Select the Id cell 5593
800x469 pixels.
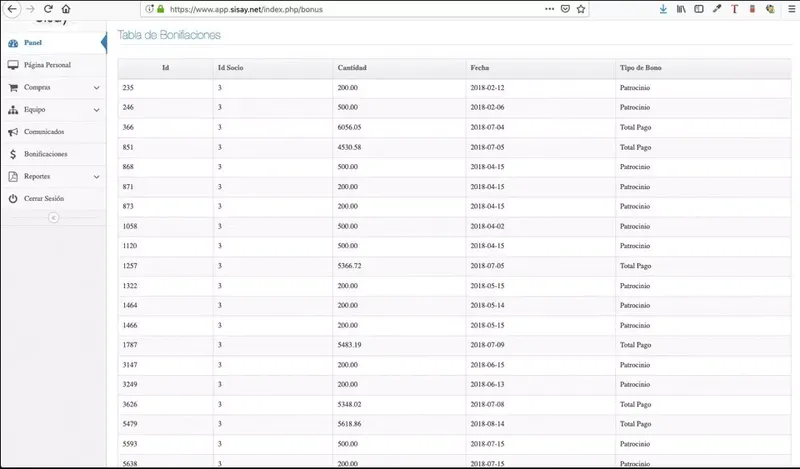(x=130, y=443)
